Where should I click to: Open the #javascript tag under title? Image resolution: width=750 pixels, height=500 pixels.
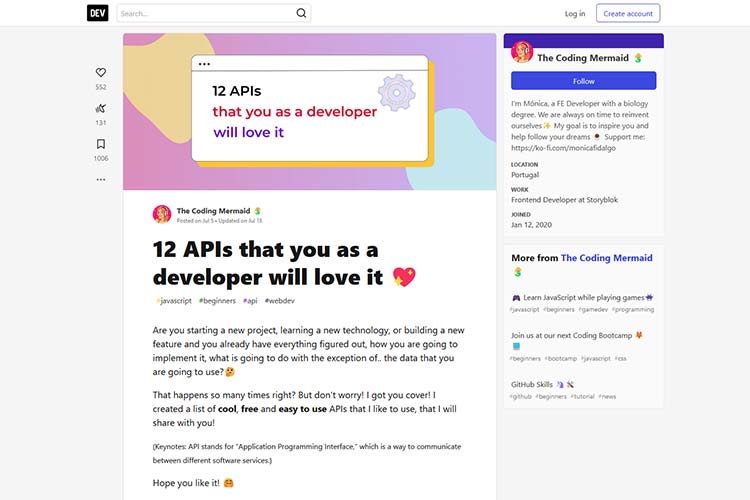tap(173, 300)
